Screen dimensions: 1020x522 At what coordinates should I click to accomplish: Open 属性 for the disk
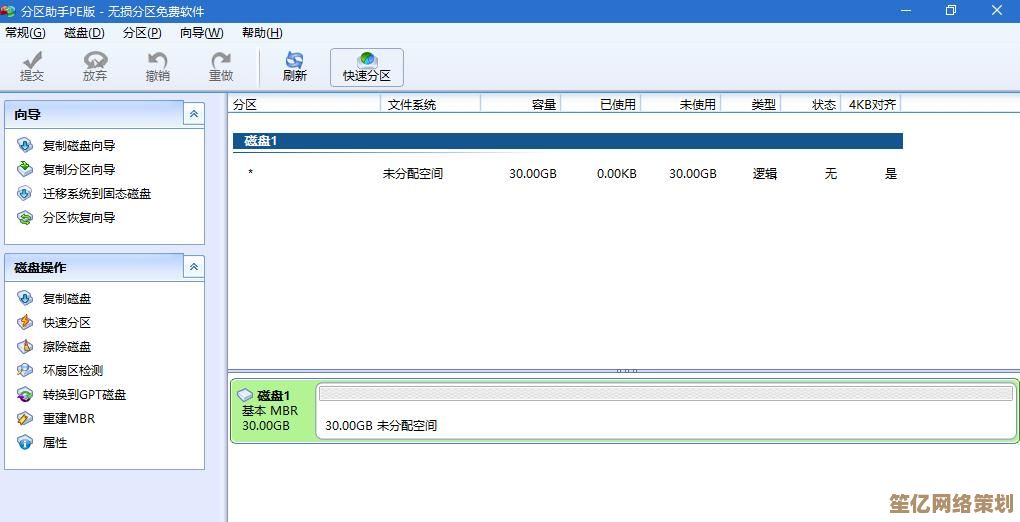(54, 443)
